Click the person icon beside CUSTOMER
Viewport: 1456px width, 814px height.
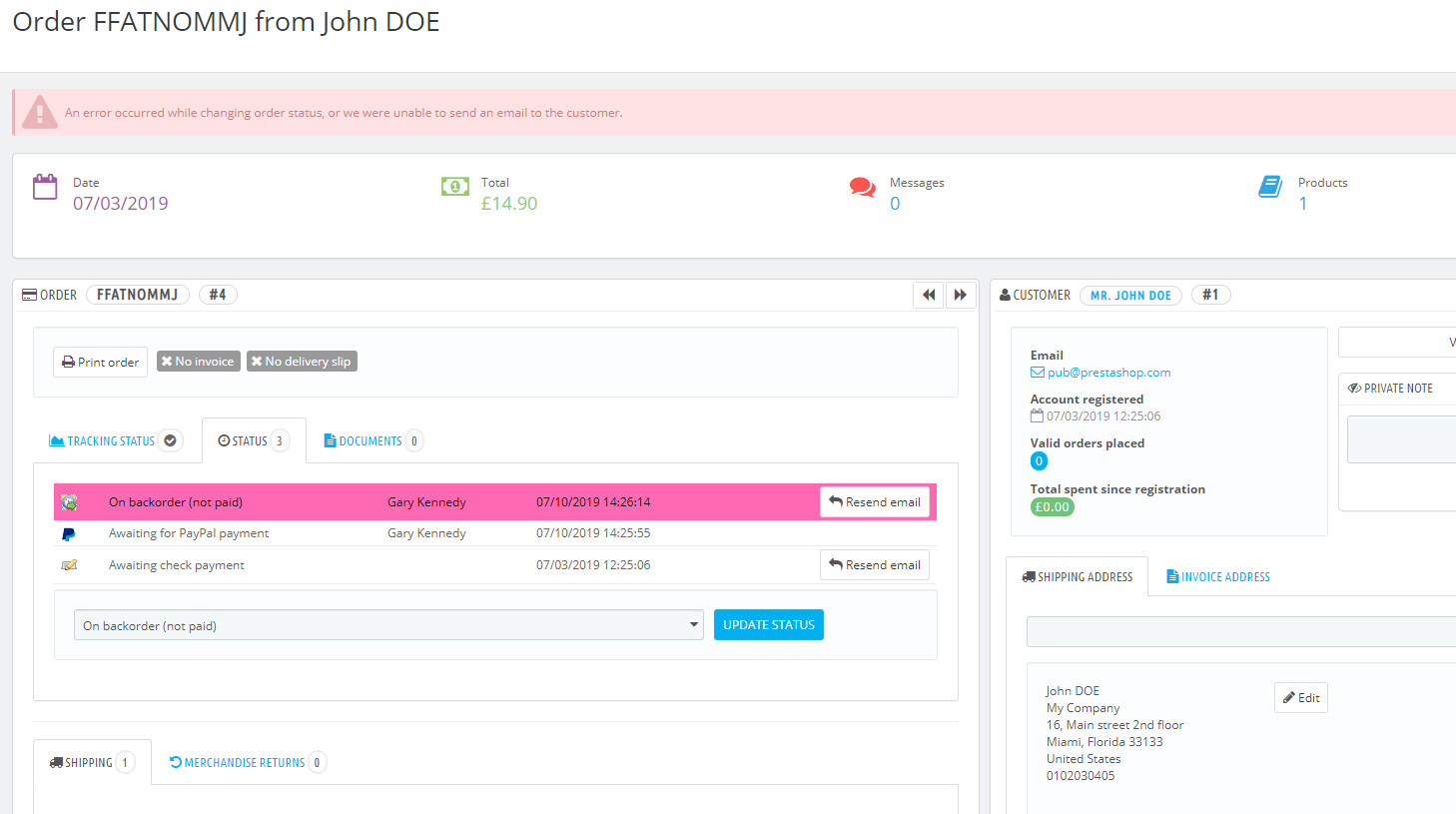pos(1005,295)
